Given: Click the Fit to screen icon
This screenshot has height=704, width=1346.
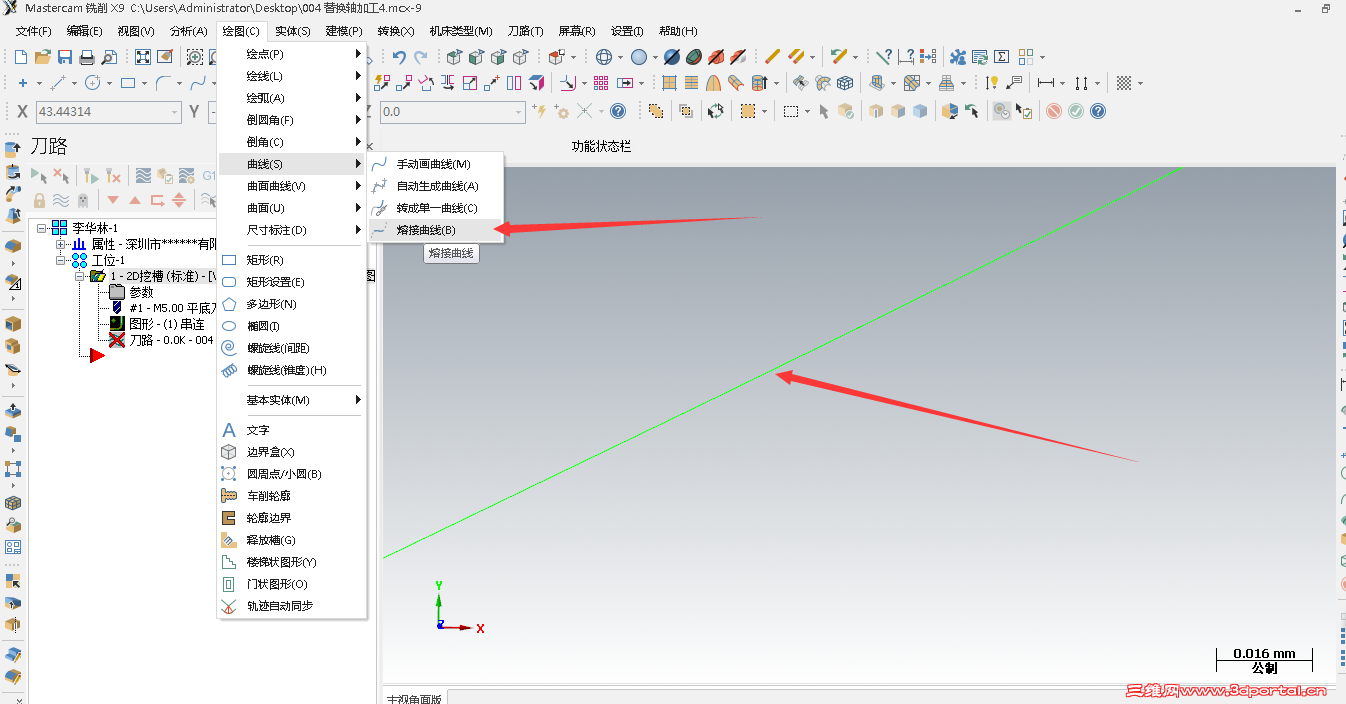Looking at the screenshot, I should click(143, 57).
